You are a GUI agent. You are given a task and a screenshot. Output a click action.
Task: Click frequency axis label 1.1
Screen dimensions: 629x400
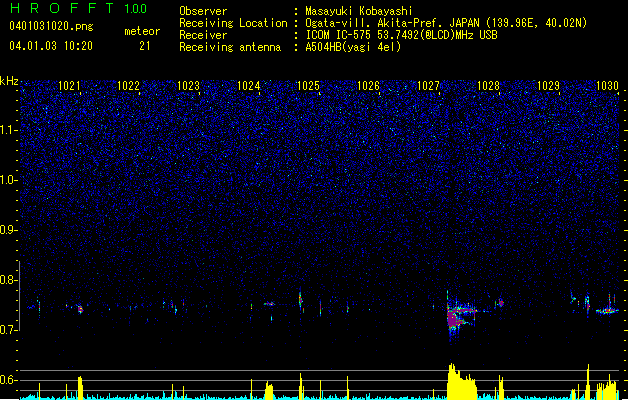pos(9,130)
